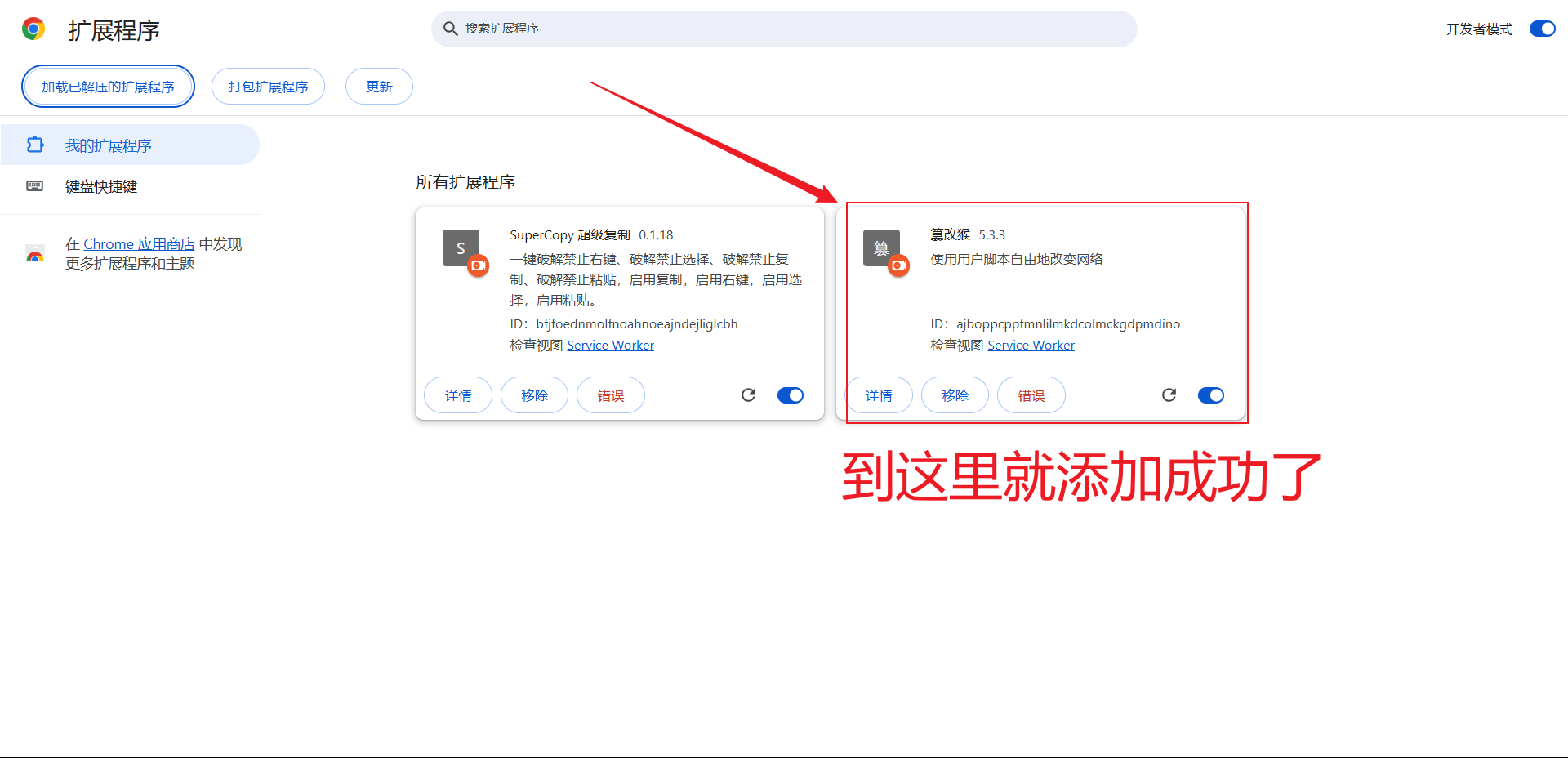The width and height of the screenshot is (1568, 758).
Task: Reload the SuperCopy extension
Action: point(748,395)
